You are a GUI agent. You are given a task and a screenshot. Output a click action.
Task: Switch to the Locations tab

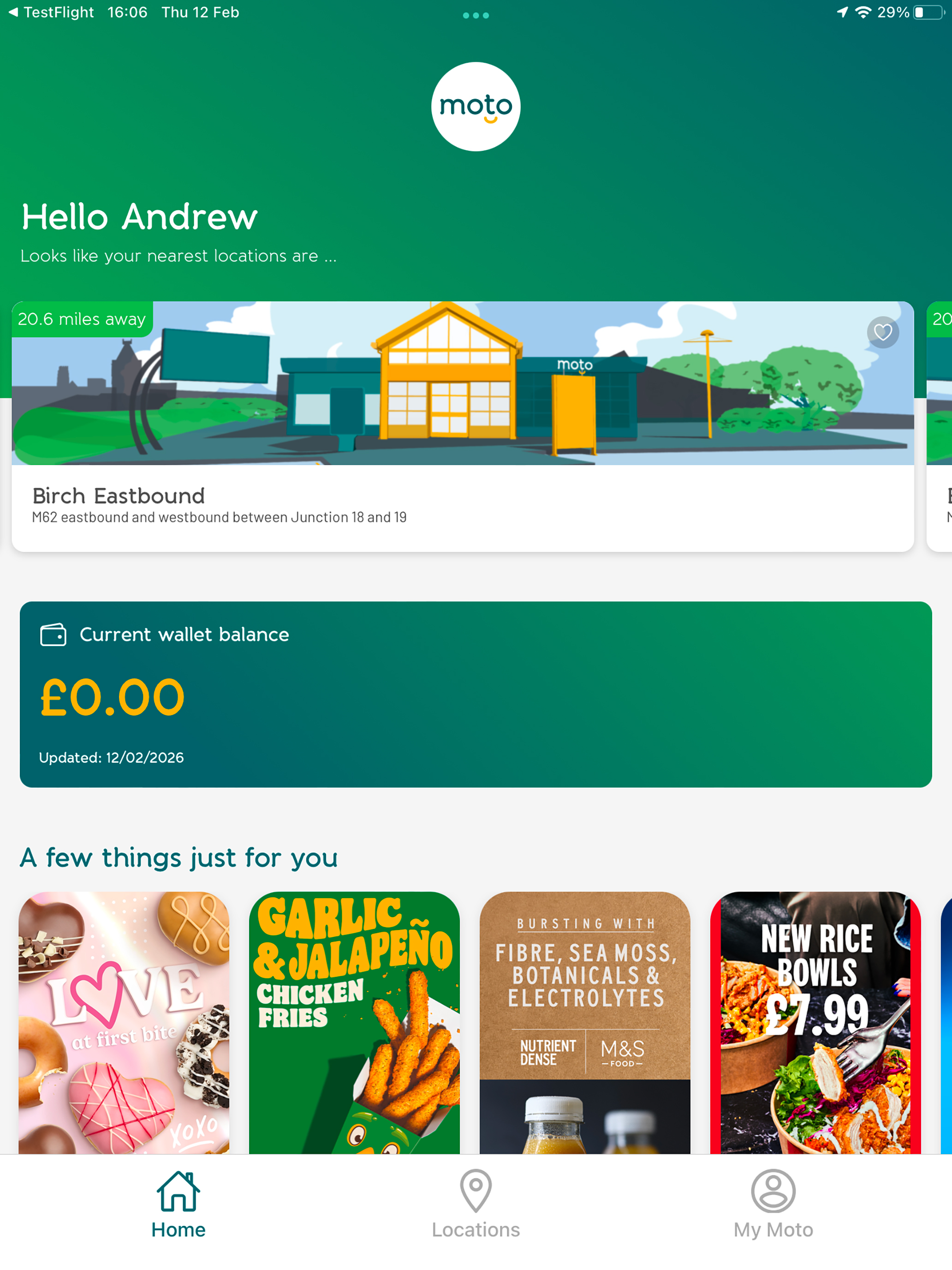476,1204
